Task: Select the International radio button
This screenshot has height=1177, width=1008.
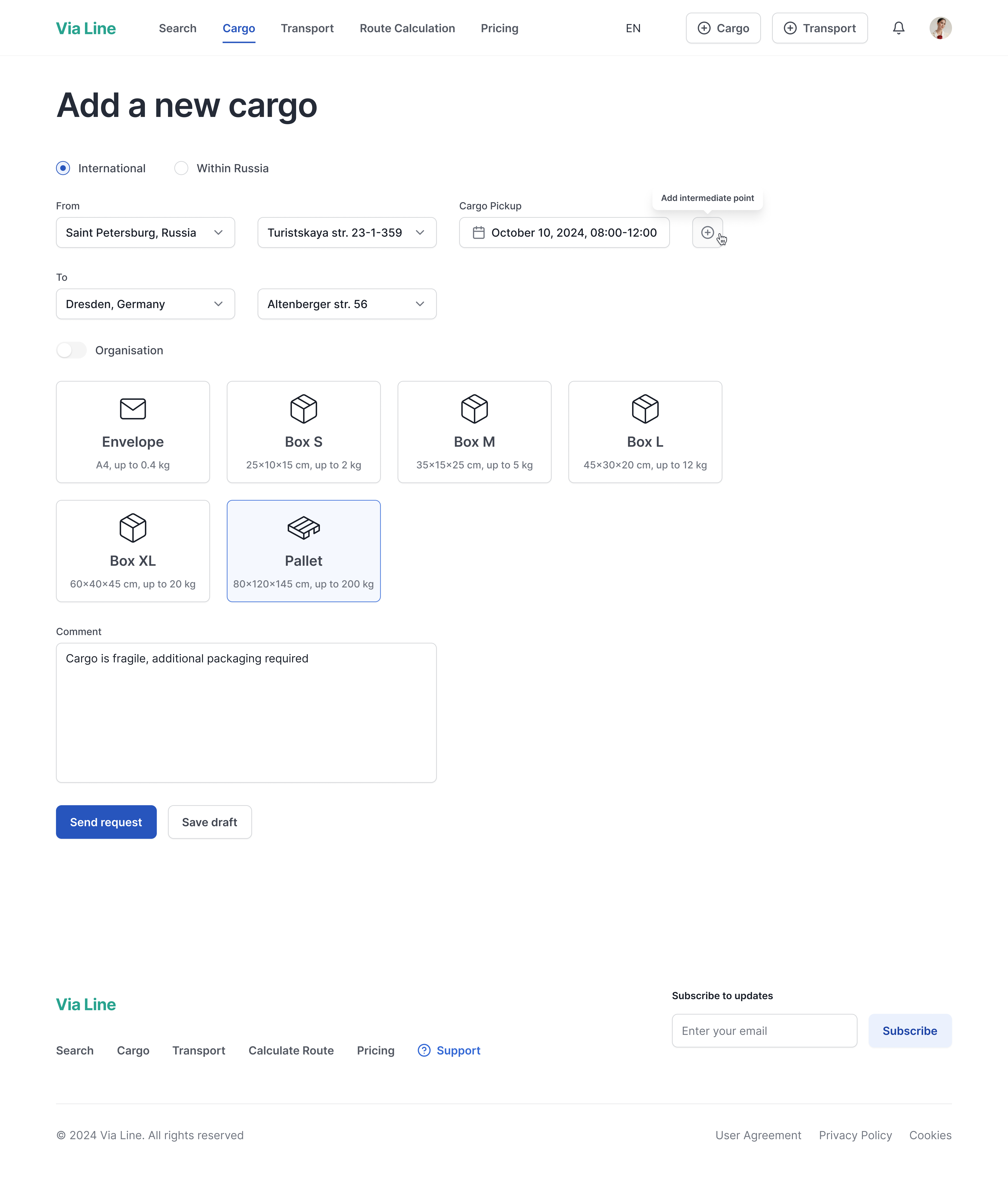Action: click(x=63, y=168)
